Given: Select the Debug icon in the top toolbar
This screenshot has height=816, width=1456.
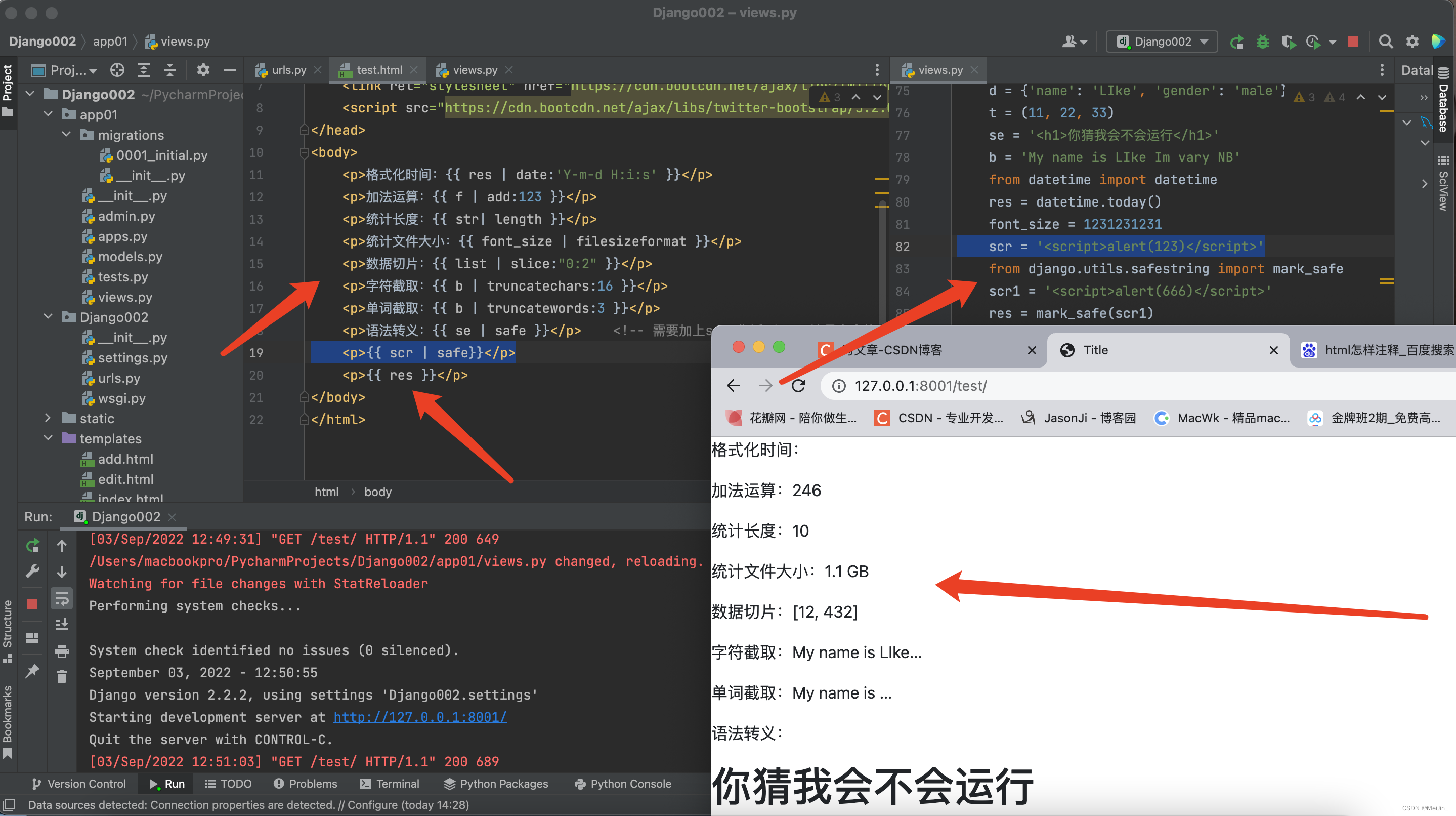Looking at the screenshot, I should [x=1263, y=42].
